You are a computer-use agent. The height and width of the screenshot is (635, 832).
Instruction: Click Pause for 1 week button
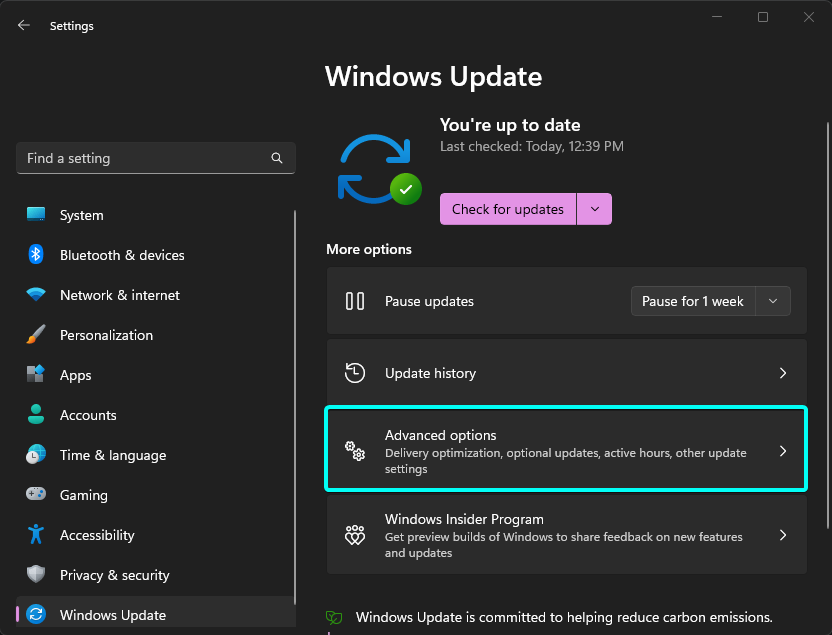tap(692, 301)
